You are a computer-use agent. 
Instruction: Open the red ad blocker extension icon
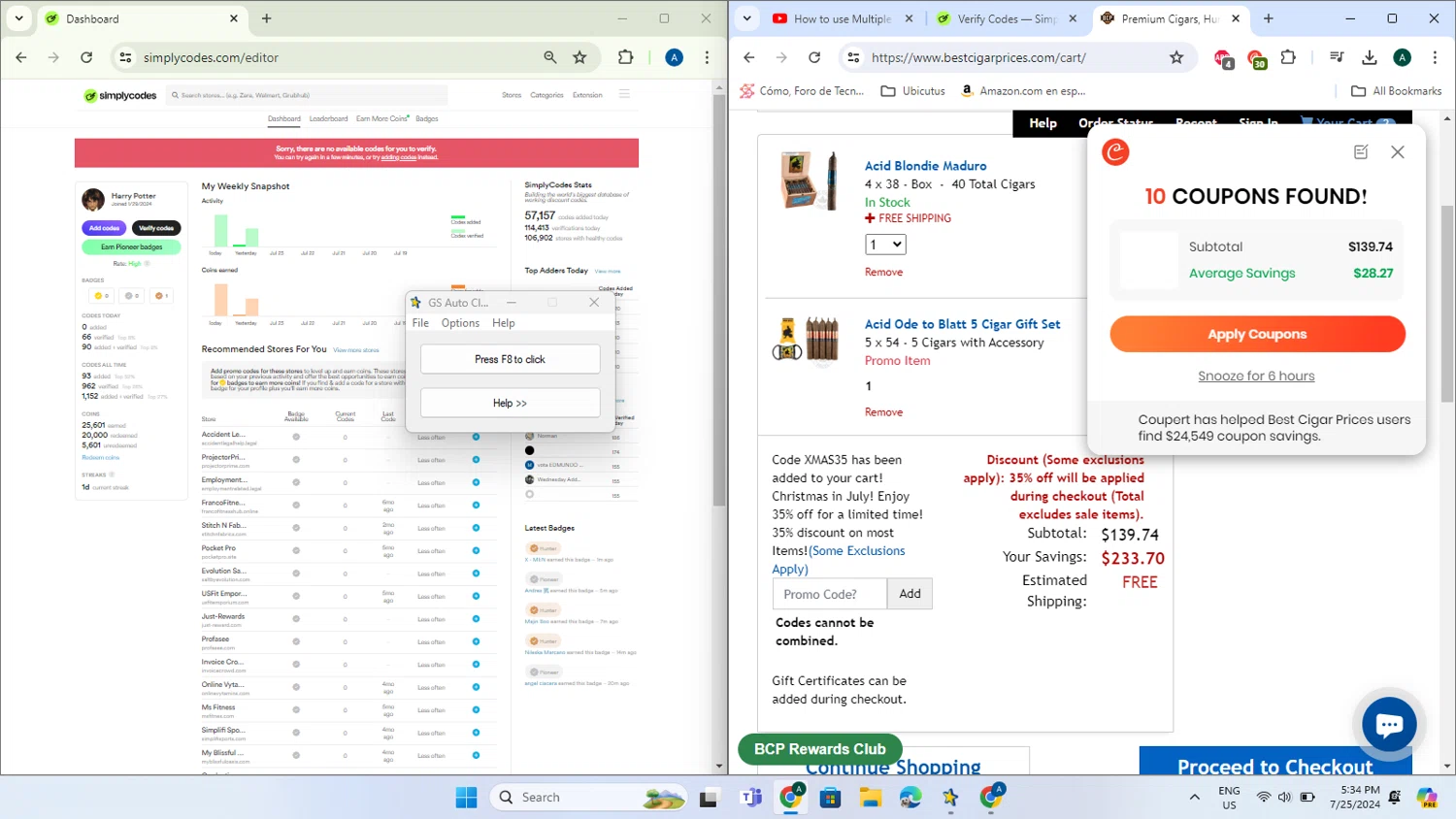(x=1223, y=58)
